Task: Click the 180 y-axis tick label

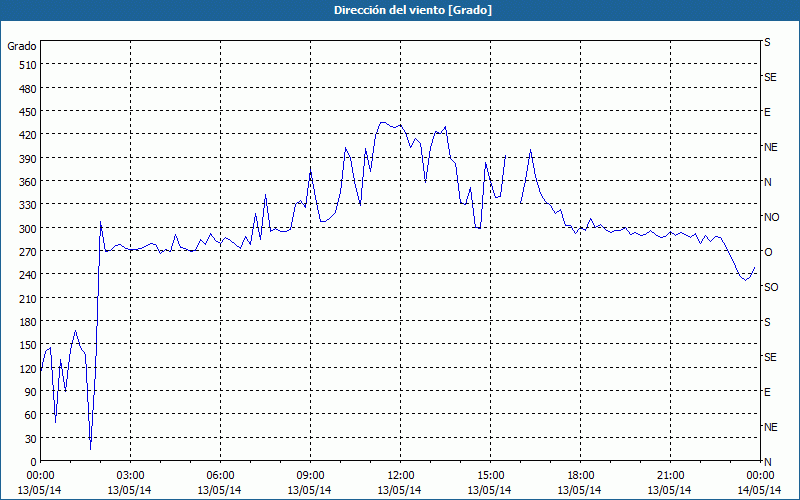Action: (28, 322)
